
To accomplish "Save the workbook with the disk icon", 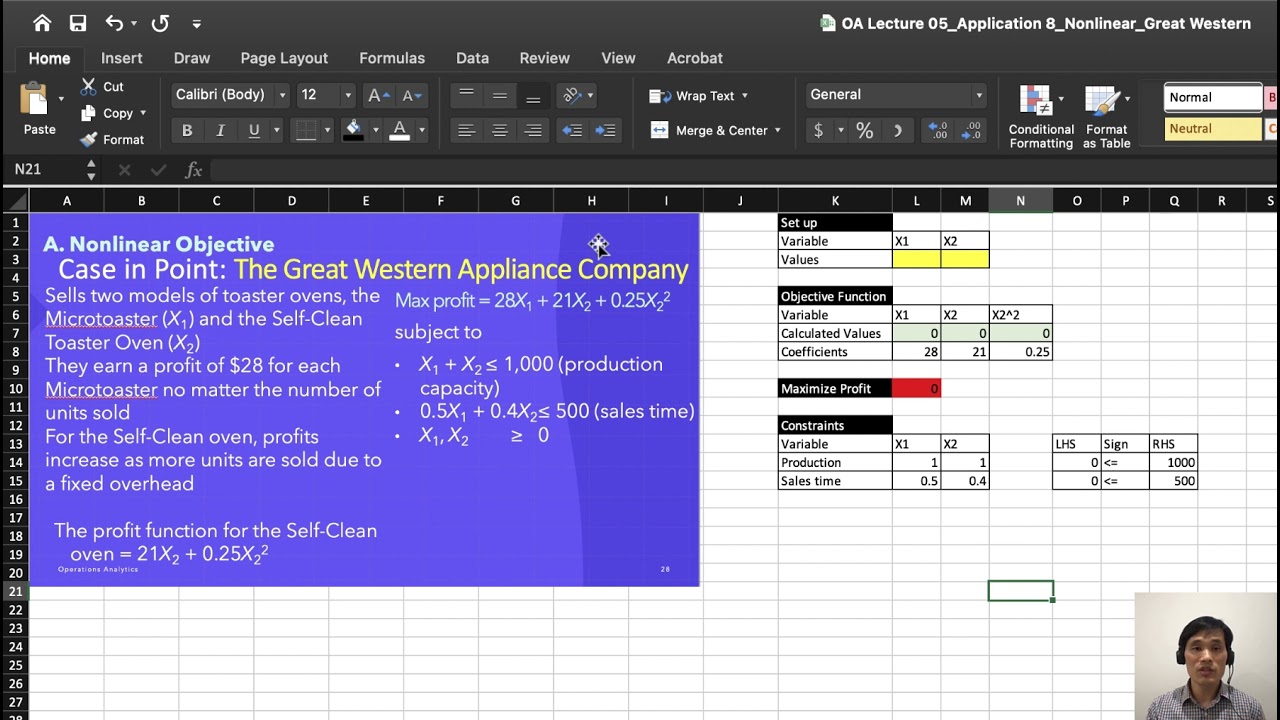I will click(x=78, y=23).
